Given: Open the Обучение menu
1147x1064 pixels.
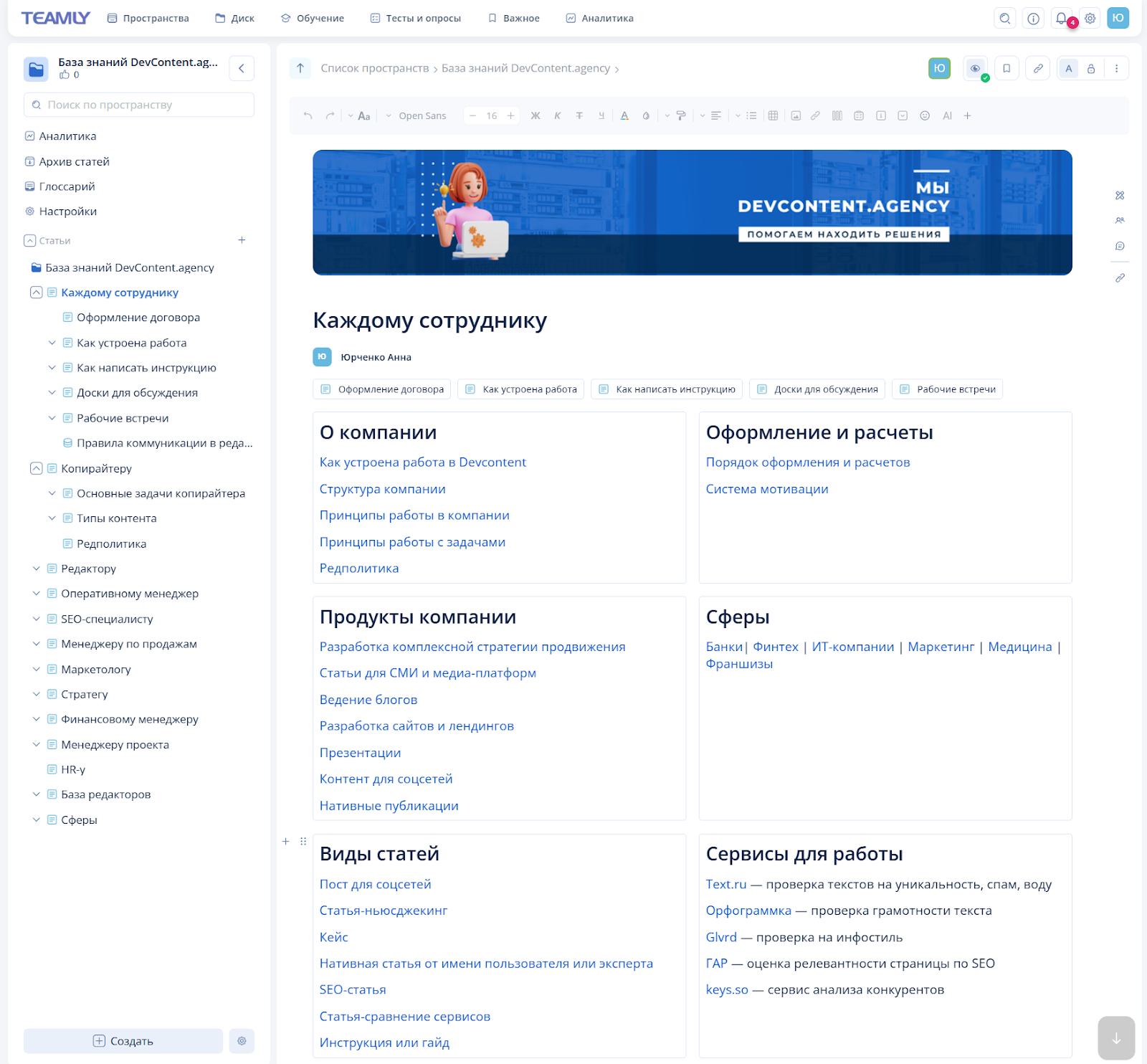Looking at the screenshot, I should [x=313, y=18].
